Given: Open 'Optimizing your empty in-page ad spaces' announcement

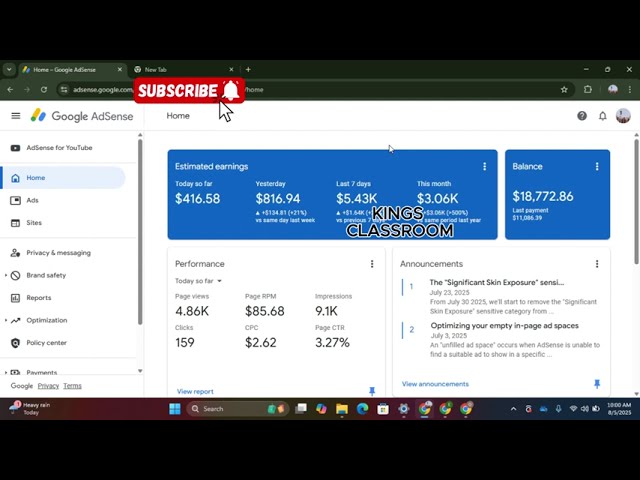Looking at the screenshot, I should (504, 326).
